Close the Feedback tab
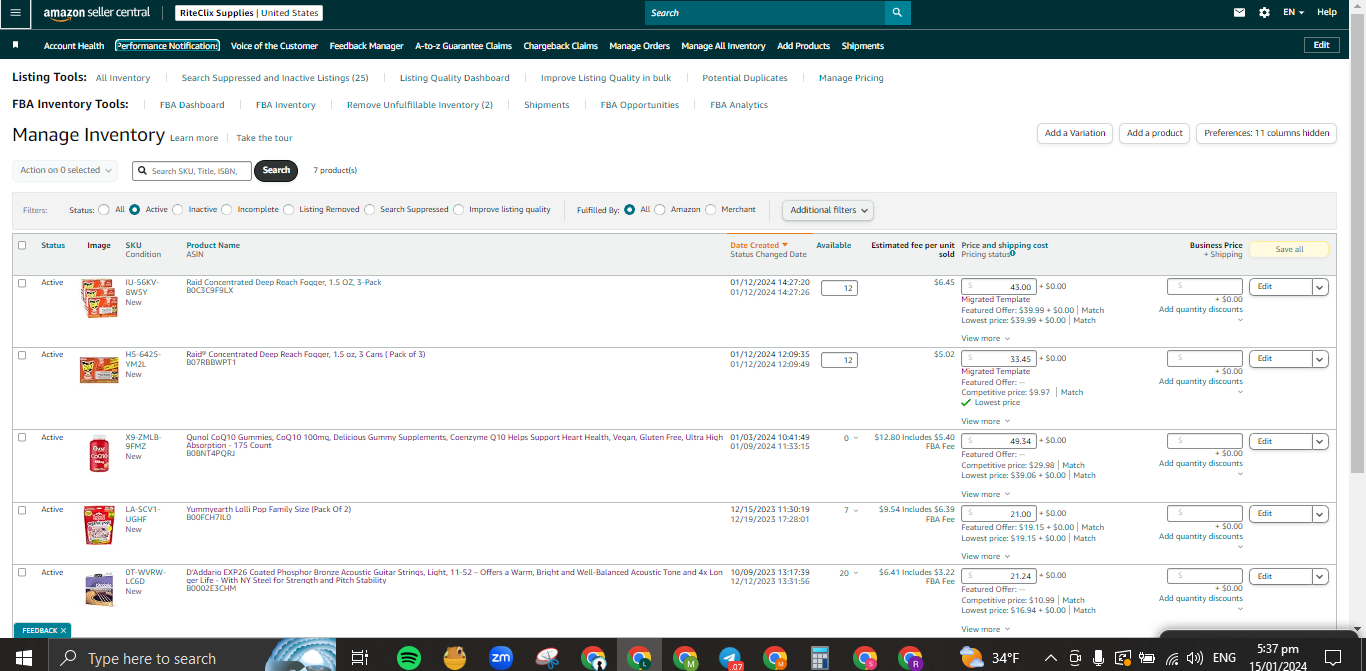This screenshot has height=671, width=1366. (x=63, y=630)
